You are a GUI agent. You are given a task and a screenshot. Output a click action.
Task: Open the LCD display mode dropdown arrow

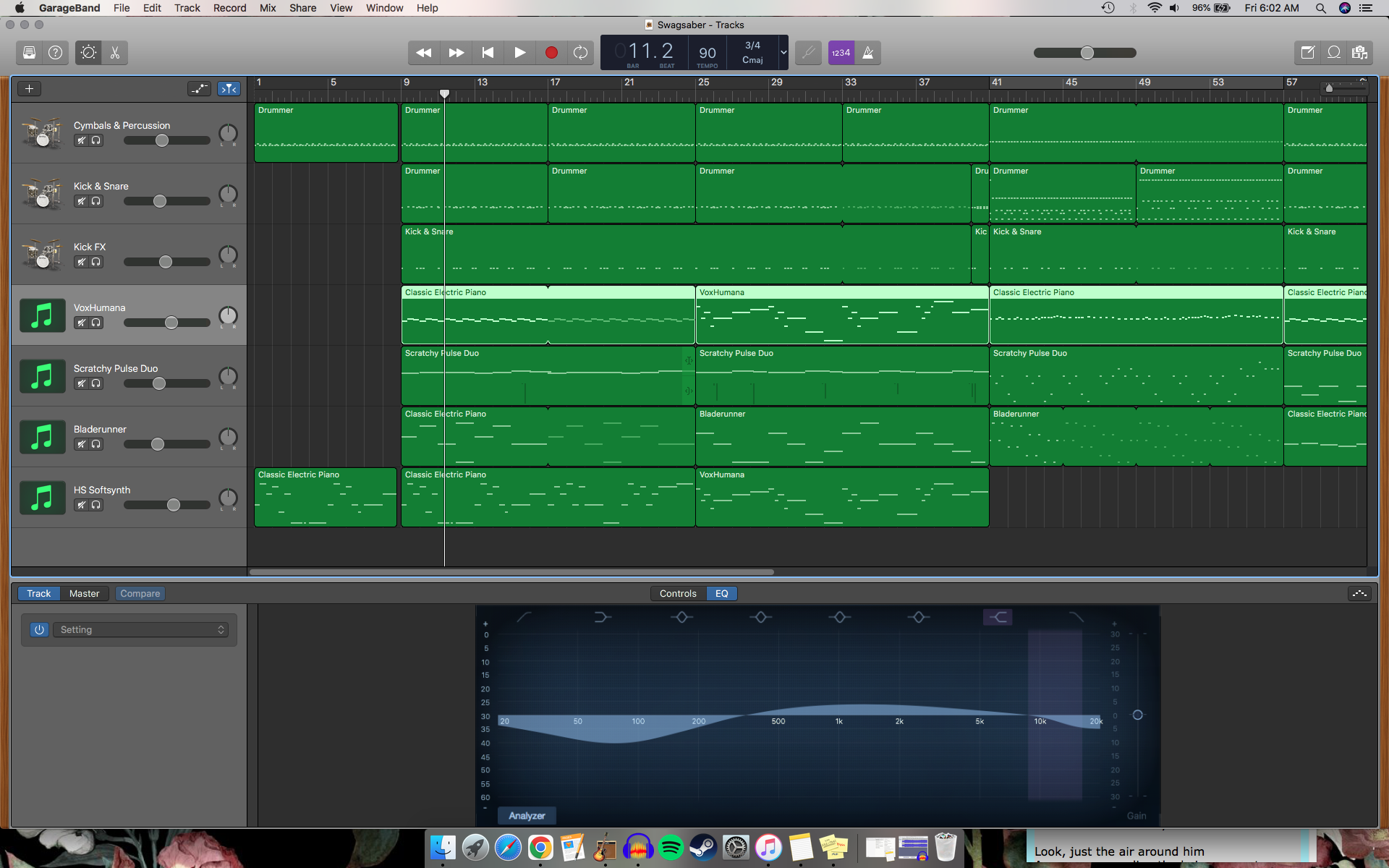pyautogui.click(x=783, y=53)
